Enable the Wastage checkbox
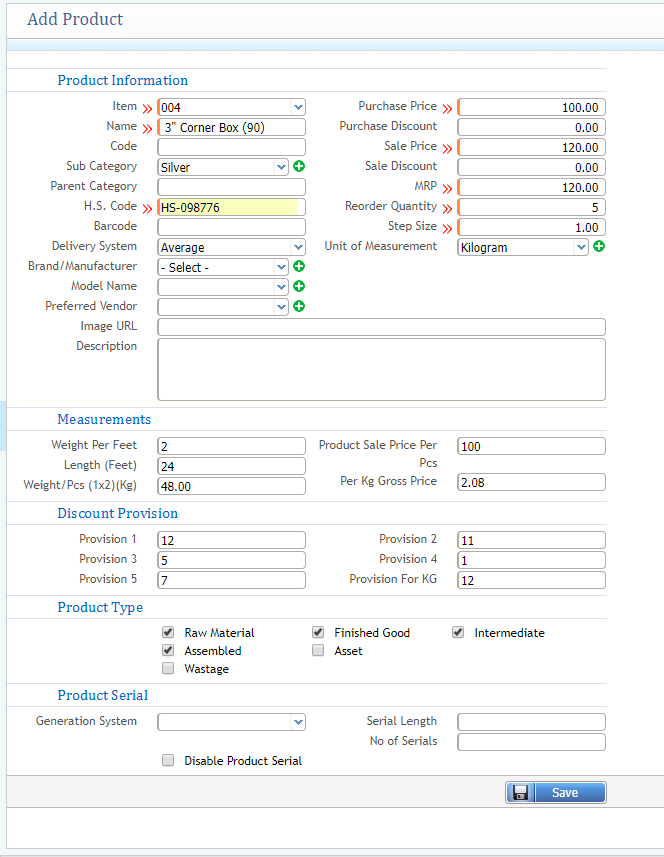664x857 pixels. (168, 669)
